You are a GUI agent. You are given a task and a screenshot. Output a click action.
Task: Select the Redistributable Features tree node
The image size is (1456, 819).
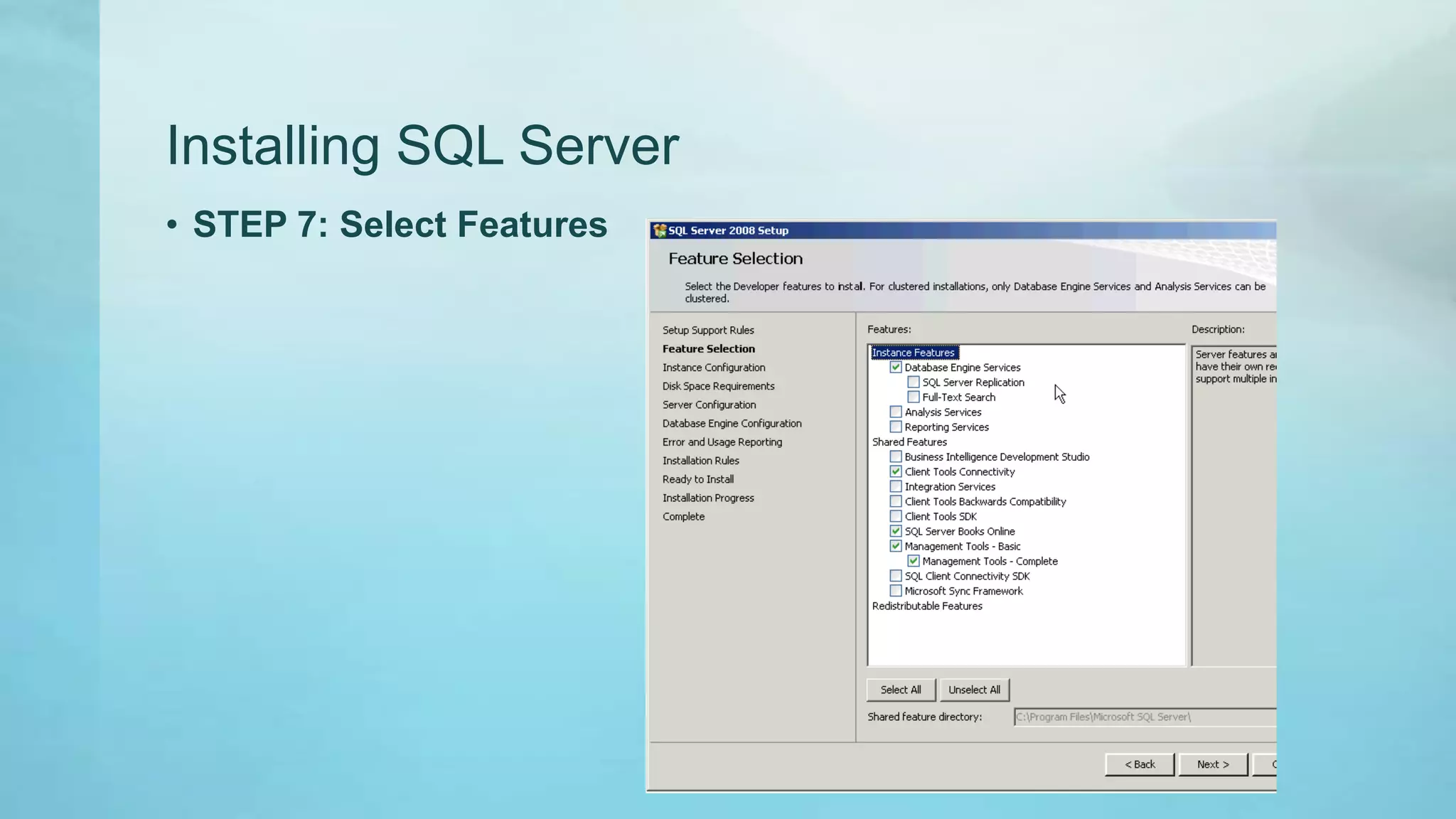click(x=927, y=606)
